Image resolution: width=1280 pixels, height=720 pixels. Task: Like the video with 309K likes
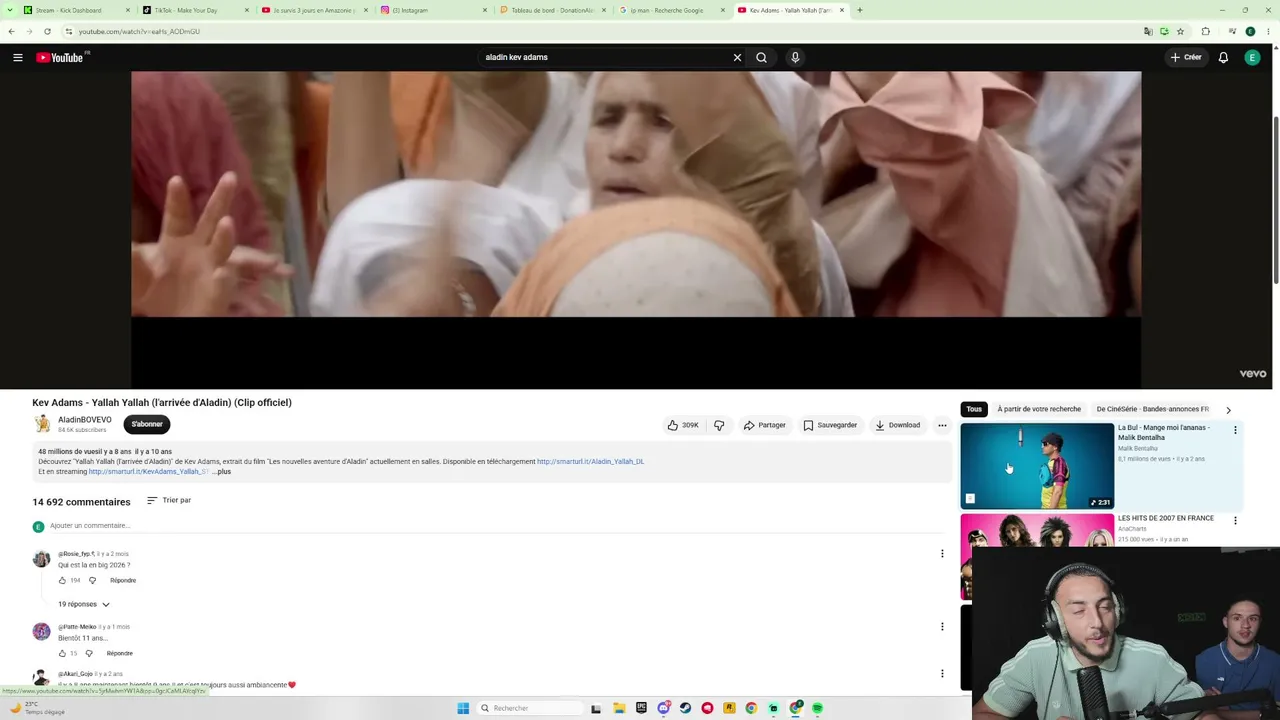[x=683, y=425]
